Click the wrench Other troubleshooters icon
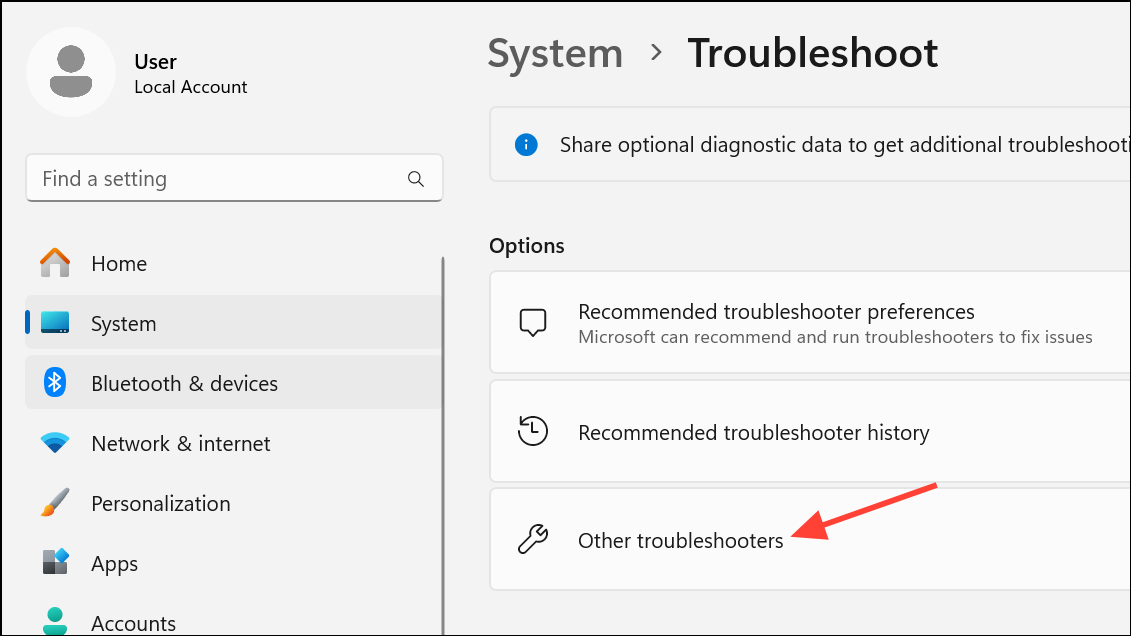This screenshot has width=1131, height=636. click(x=533, y=539)
